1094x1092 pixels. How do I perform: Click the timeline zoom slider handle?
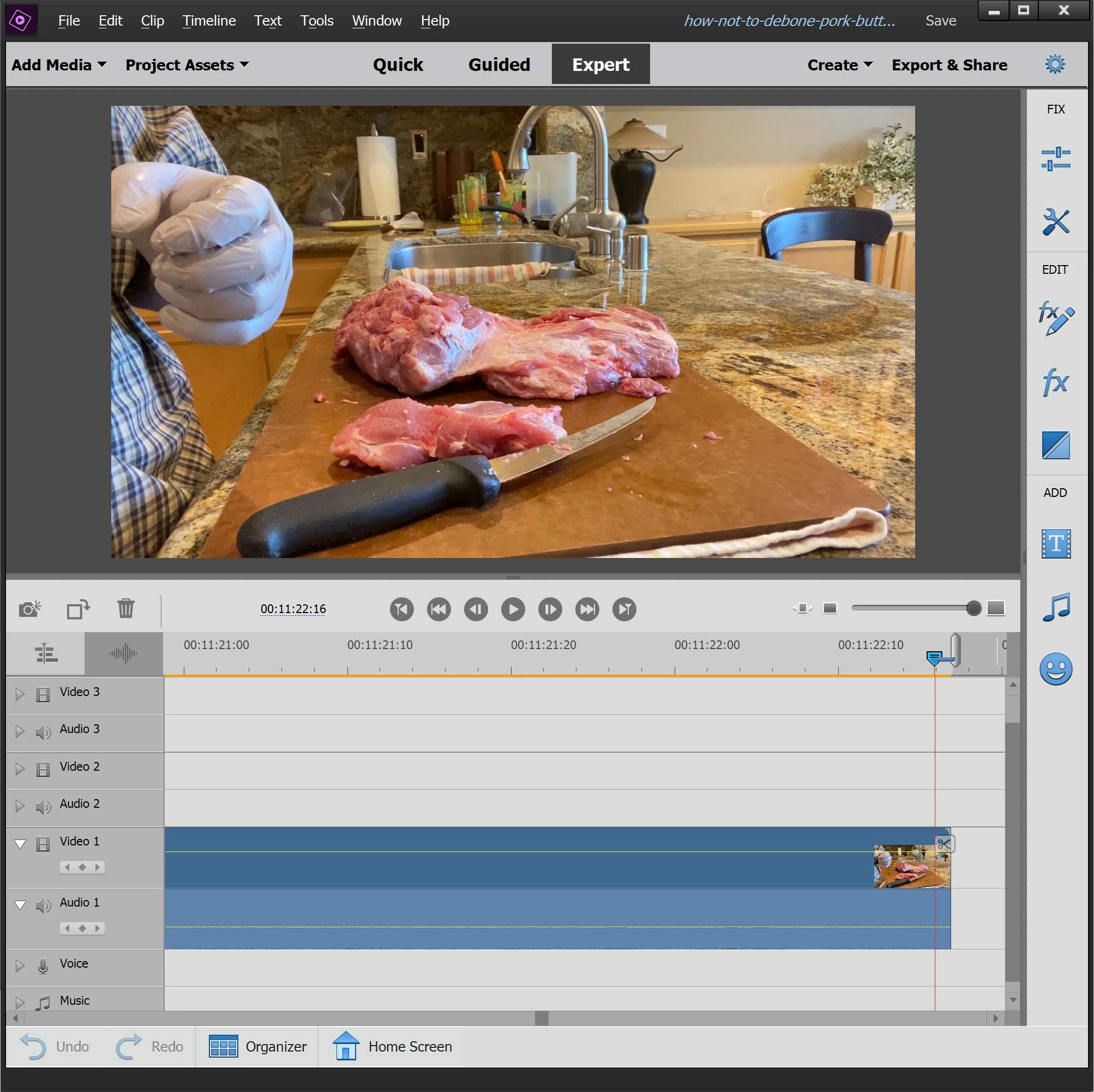973,608
